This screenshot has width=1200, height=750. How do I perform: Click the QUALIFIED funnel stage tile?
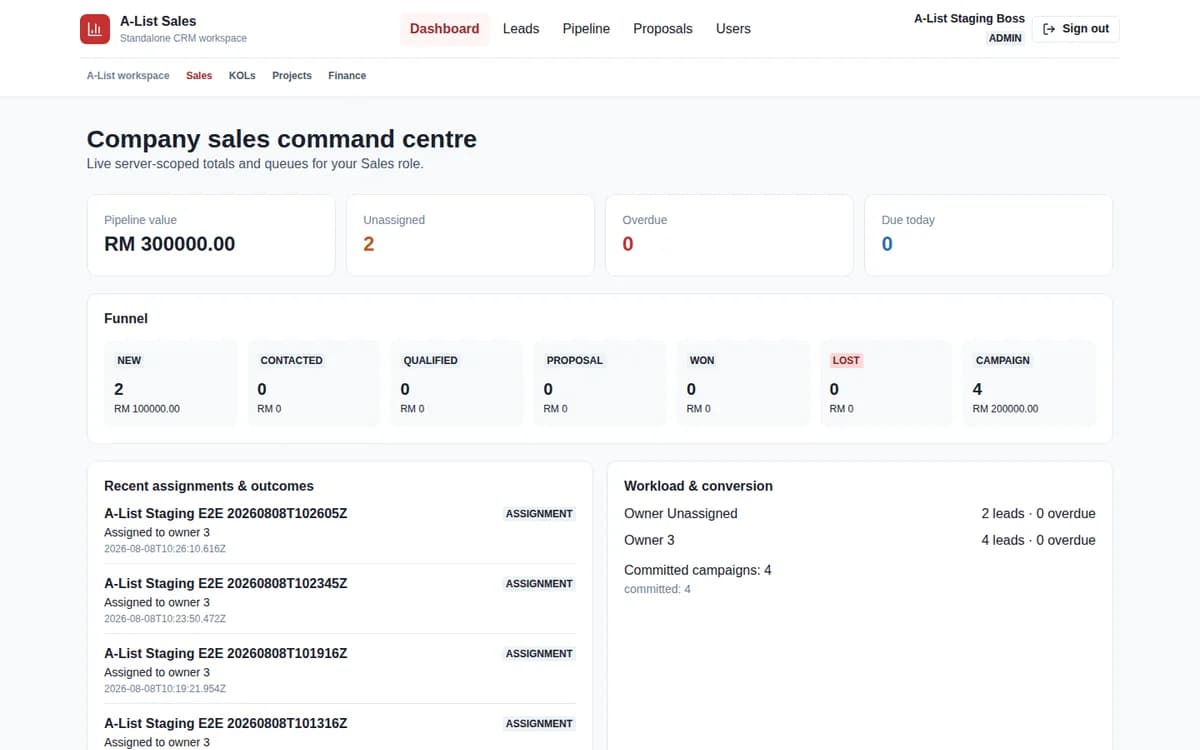click(457, 384)
